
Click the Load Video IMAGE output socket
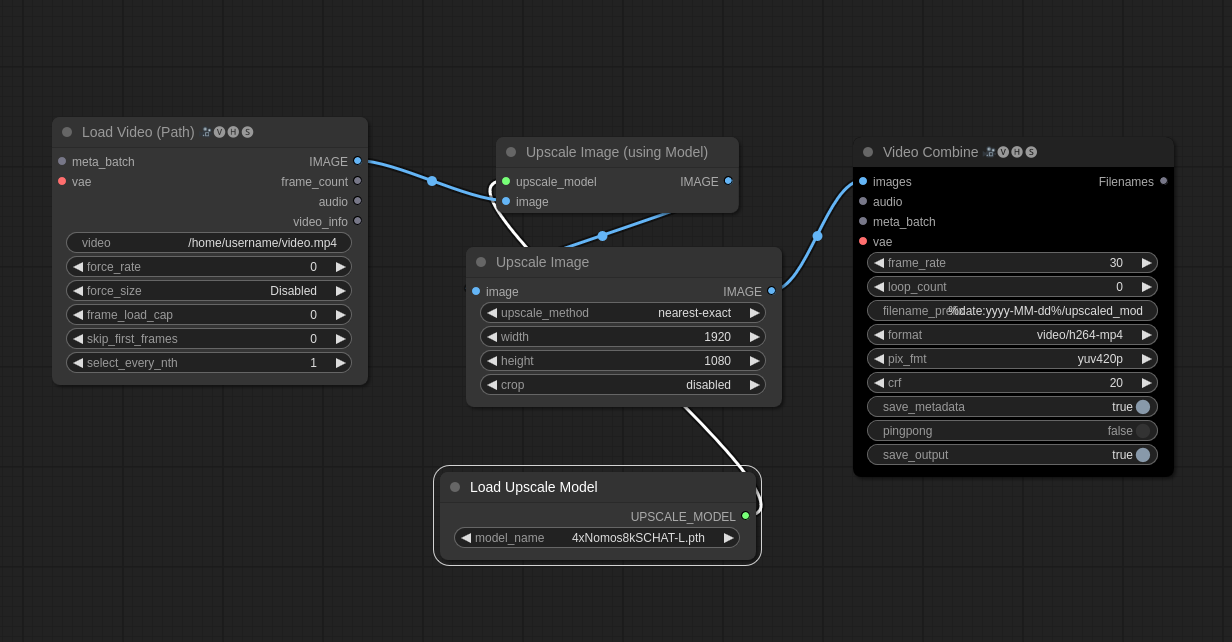tap(357, 161)
